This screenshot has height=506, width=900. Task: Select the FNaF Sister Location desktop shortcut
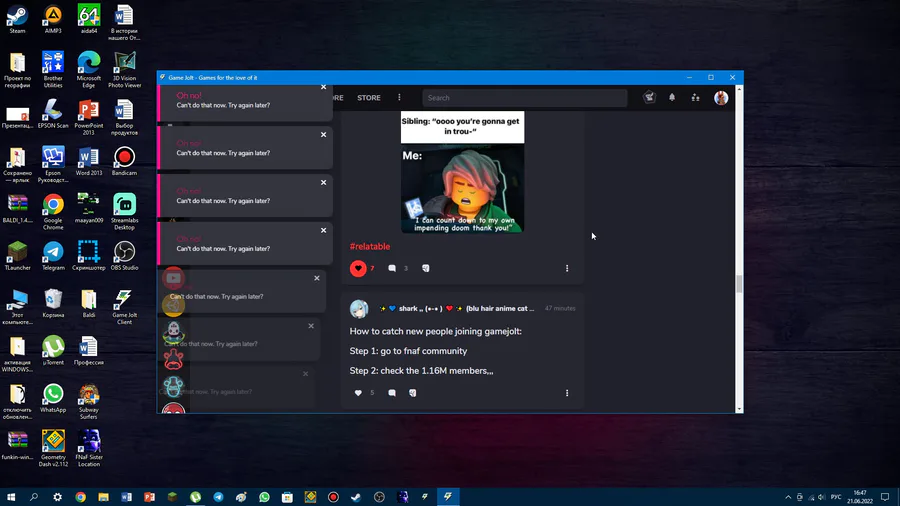coord(89,449)
